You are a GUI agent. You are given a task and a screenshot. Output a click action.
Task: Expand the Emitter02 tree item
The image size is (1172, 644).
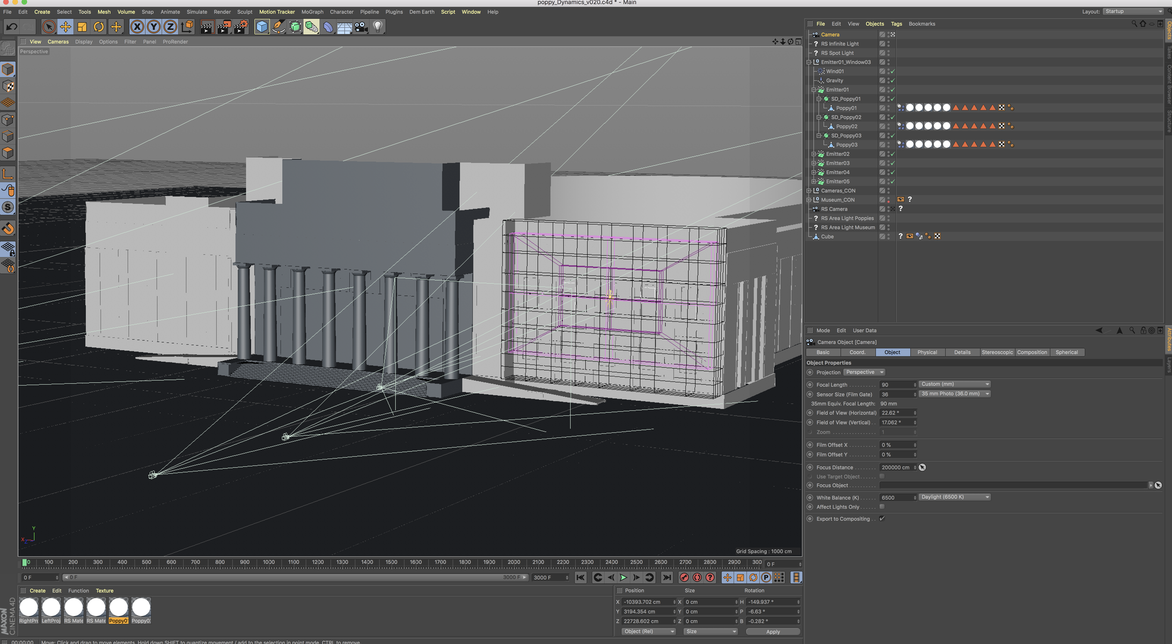pos(814,154)
